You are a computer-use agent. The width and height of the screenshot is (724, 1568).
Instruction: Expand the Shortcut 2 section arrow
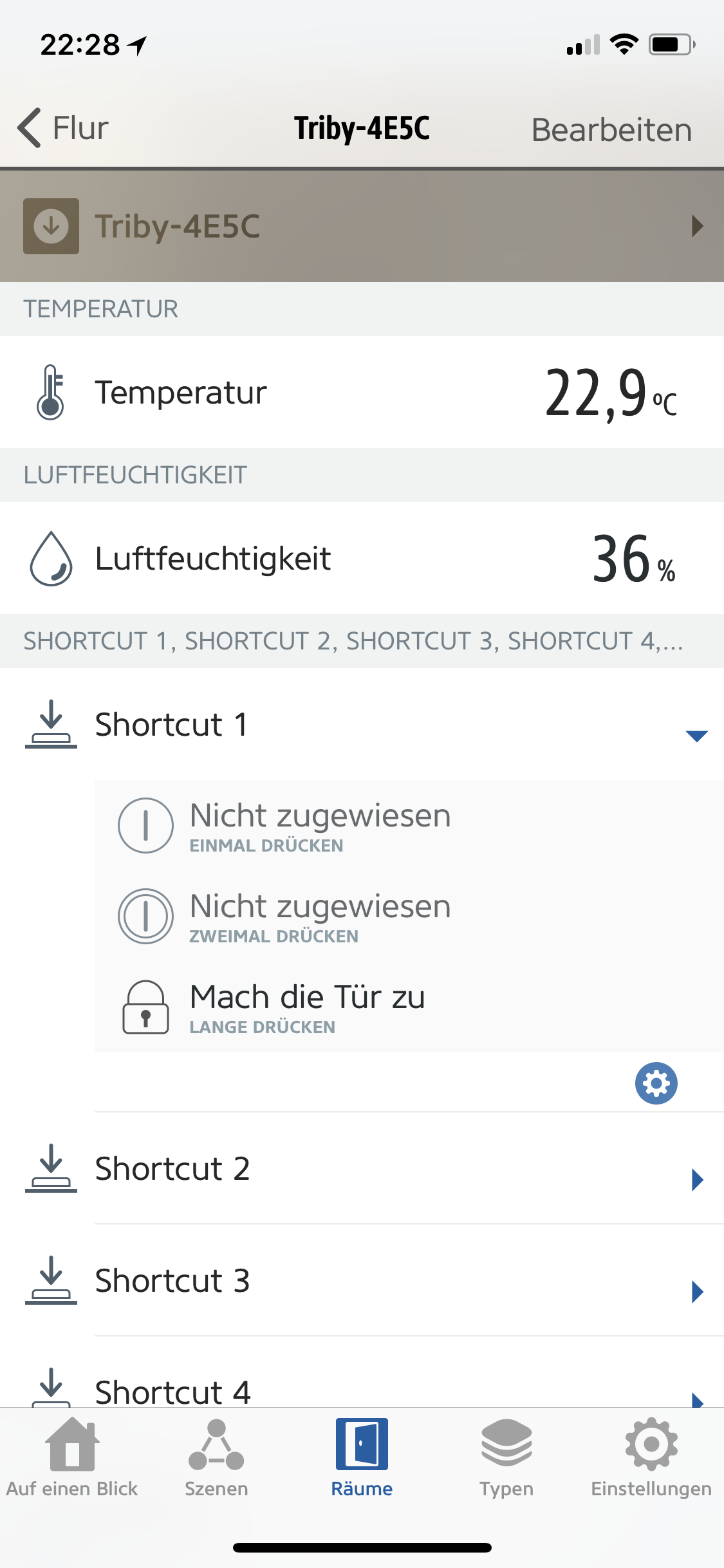coord(696,1179)
